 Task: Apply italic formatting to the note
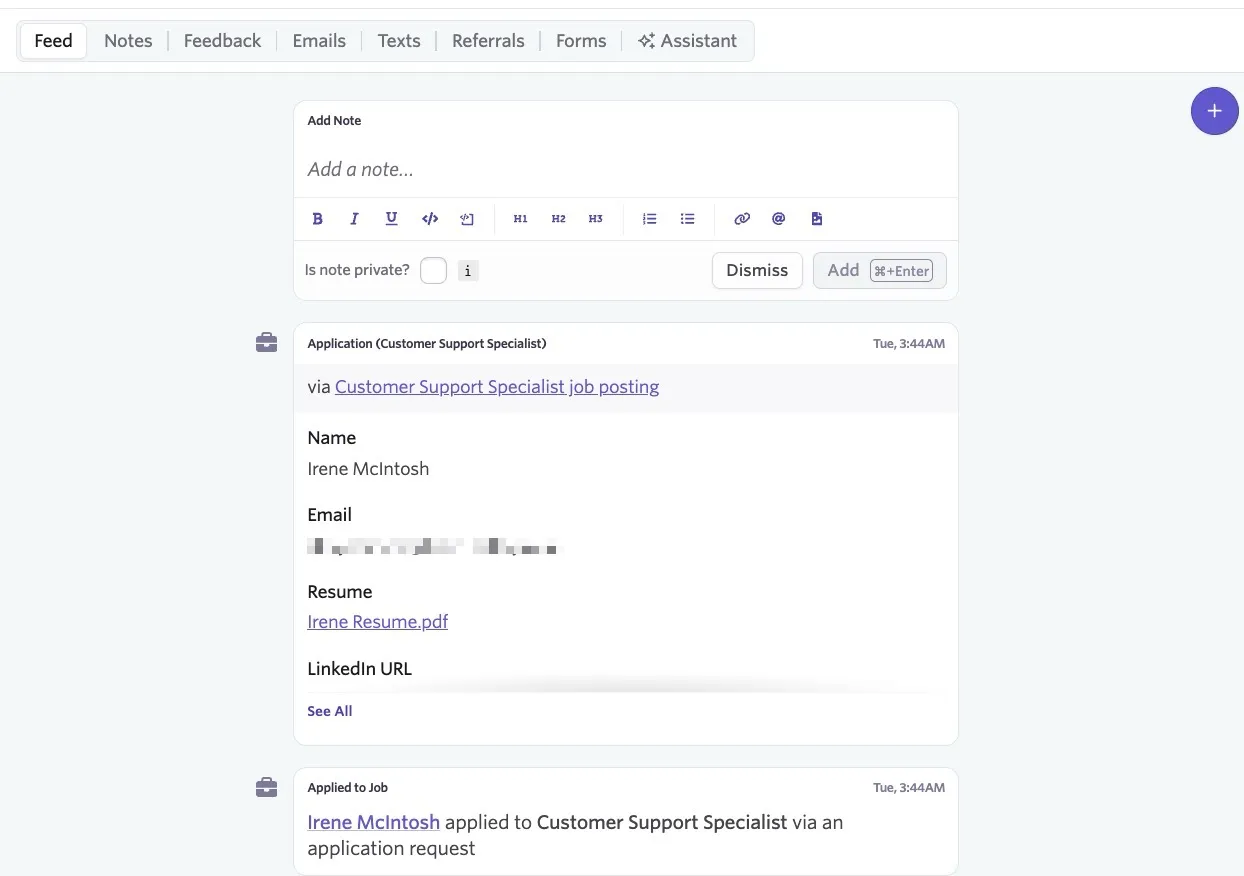point(354,219)
